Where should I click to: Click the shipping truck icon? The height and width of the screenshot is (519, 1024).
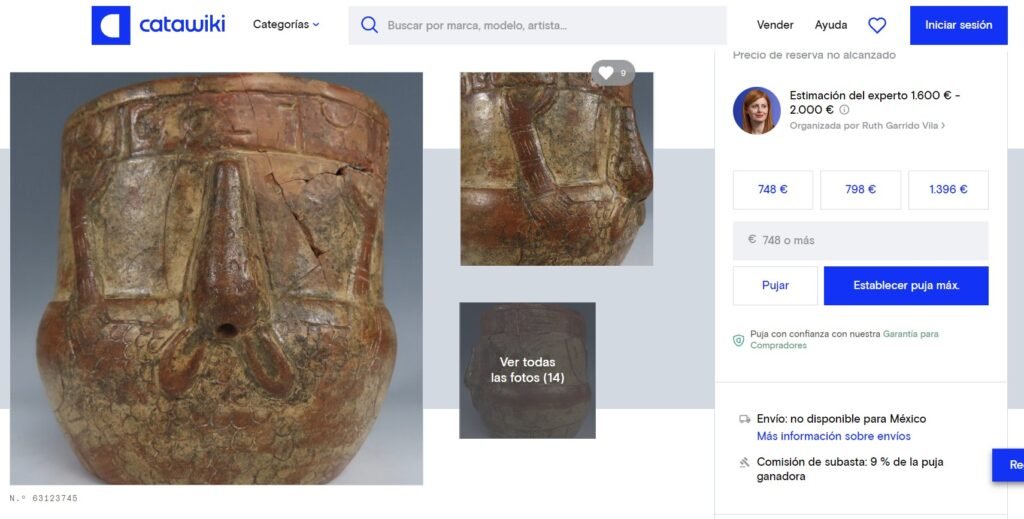pyautogui.click(x=744, y=419)
